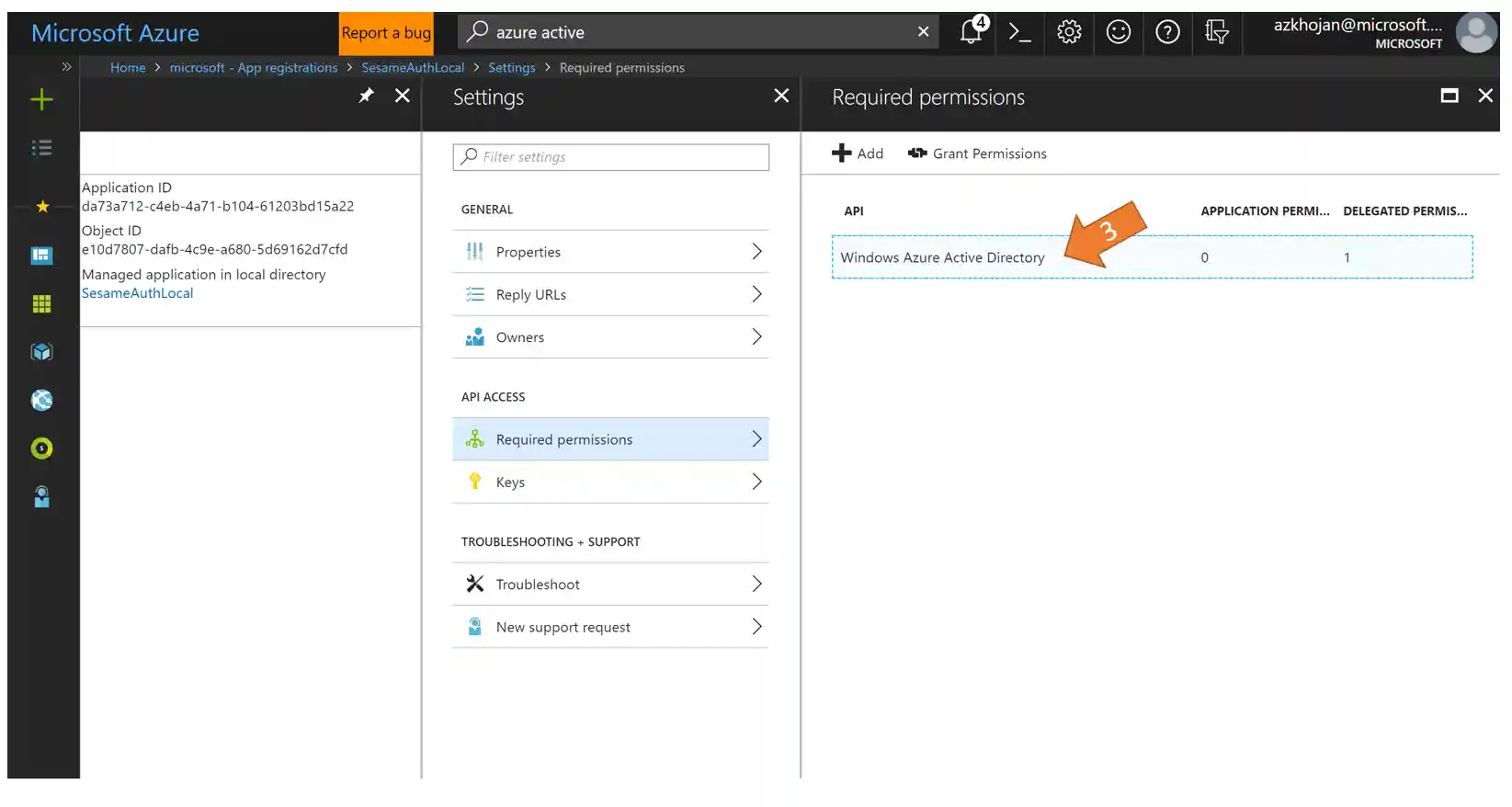This screenshot has height=807, width=1512.
Task: Open New support request item
Action: coord(611,627)
